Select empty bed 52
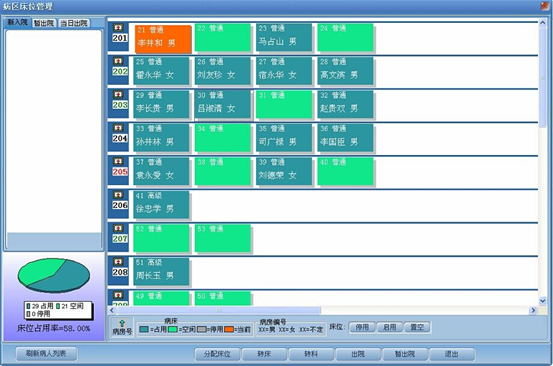Viewport: 553px width, 366px height. click(161, 238)
